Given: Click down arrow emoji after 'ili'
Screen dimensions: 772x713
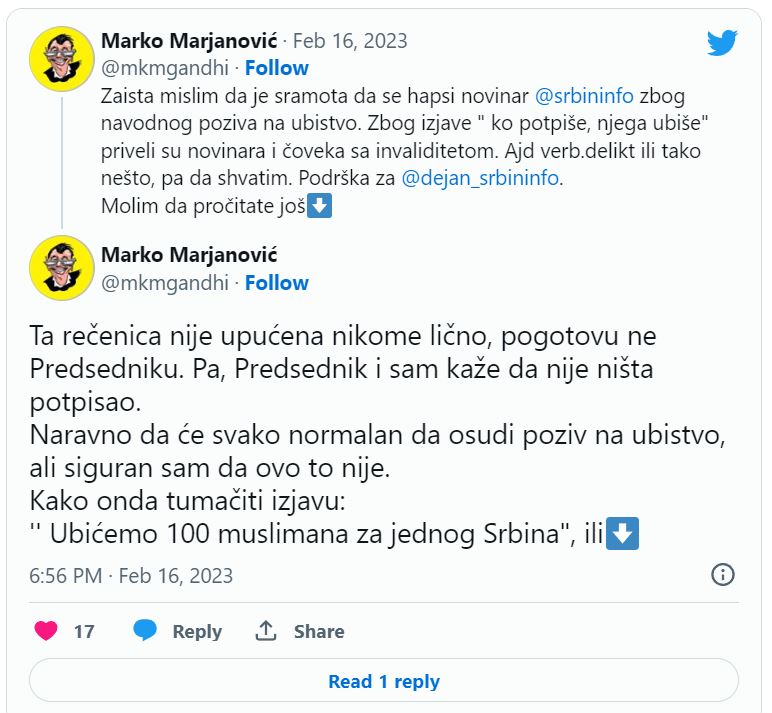Looking at the screenshot, I should (x=623, y=534).
